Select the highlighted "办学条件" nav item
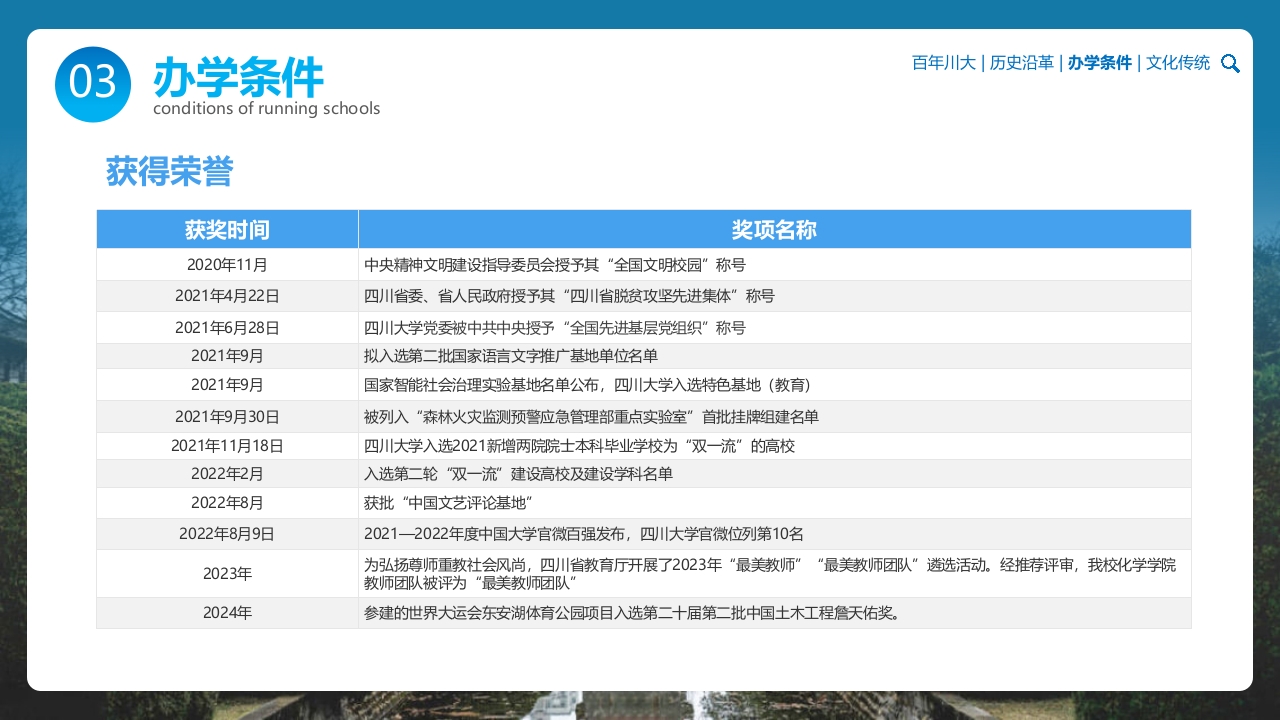Screen dimensions: 1280x720 tap(1100, 62)
